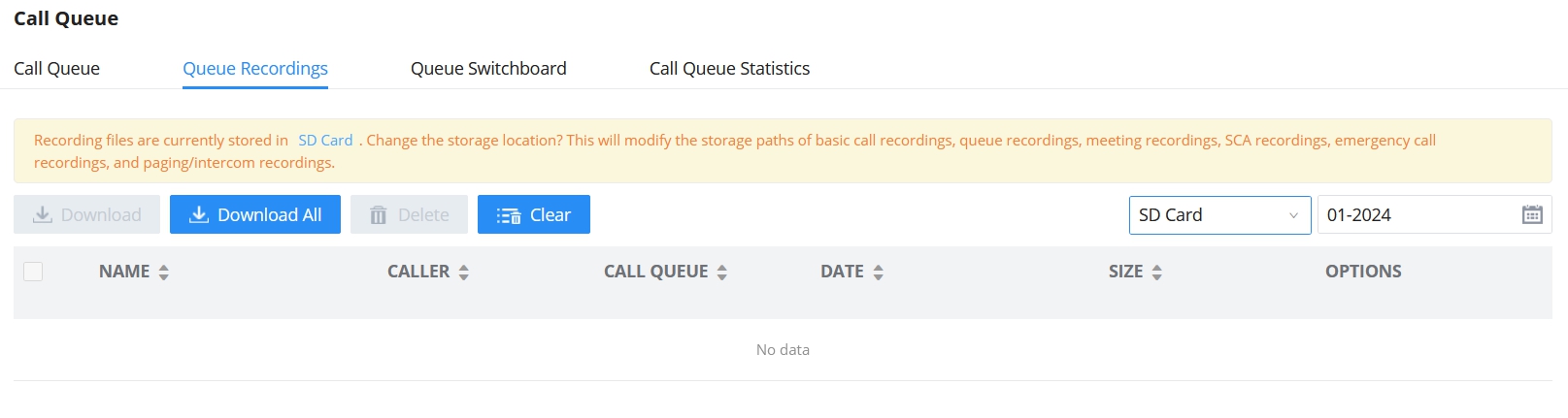Sort by the CALL QUEUE column arrows

coord(722,273)
